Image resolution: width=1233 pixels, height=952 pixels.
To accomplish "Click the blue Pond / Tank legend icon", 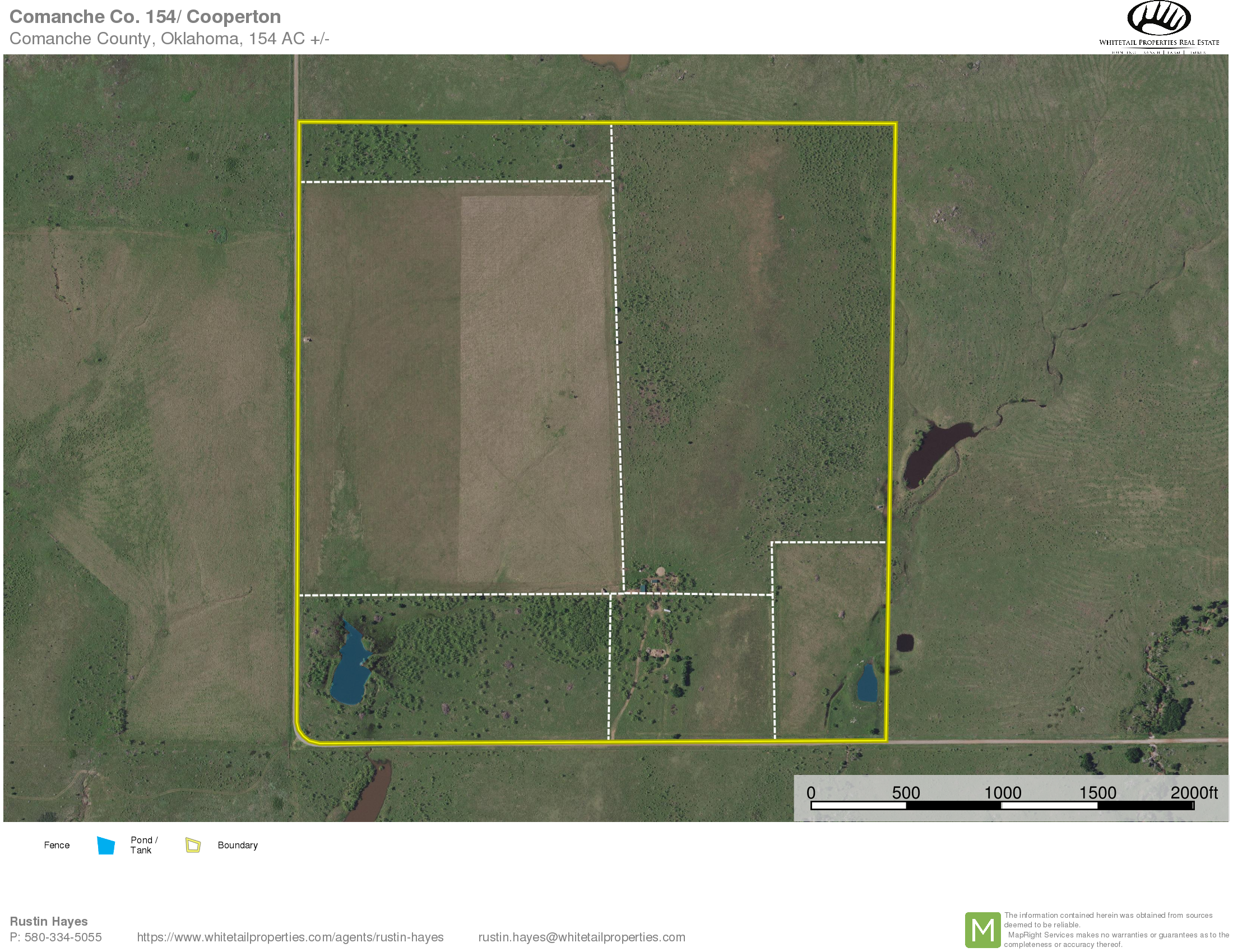I will 105,845.
